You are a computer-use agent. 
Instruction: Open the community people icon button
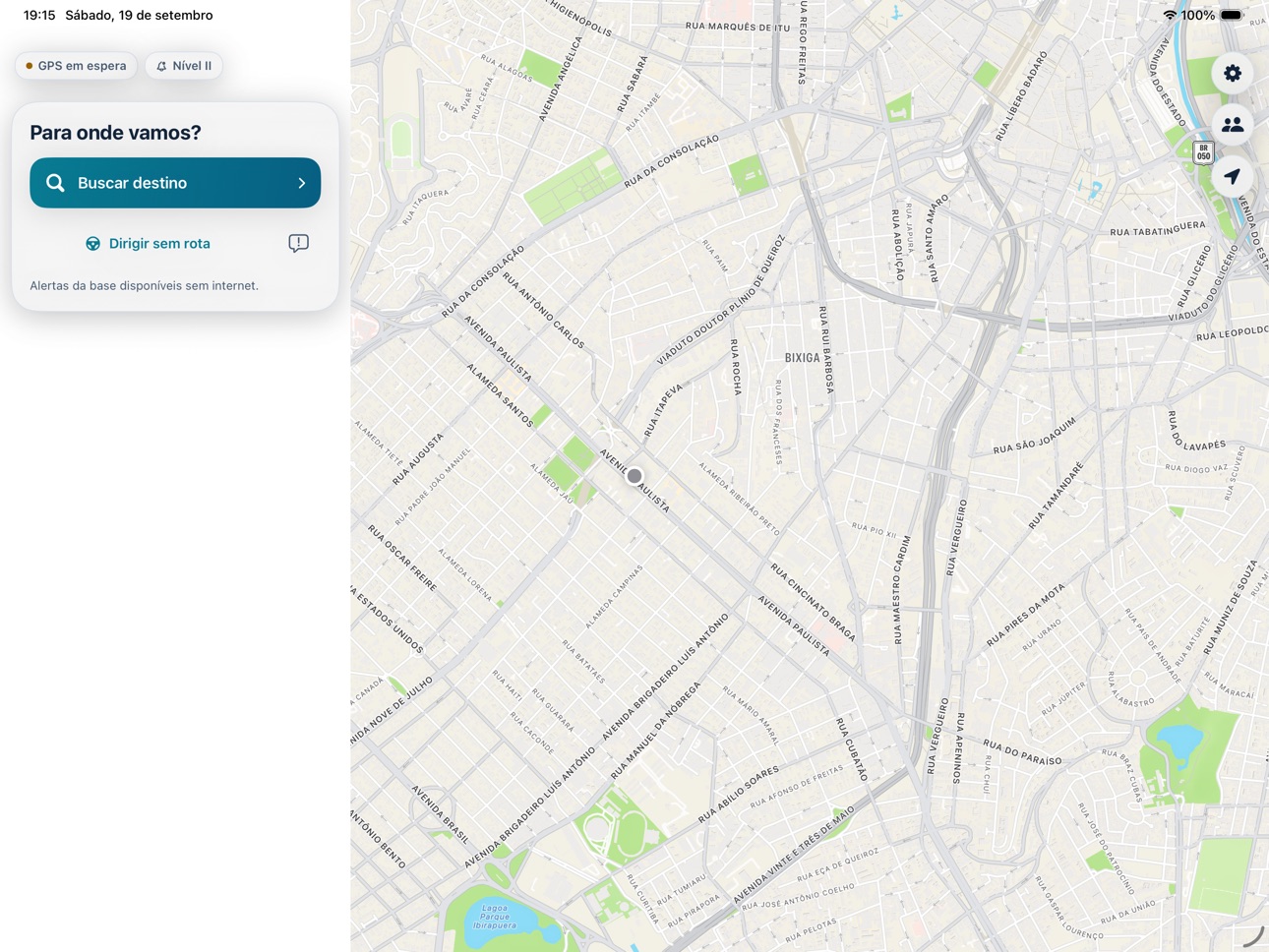coord(1232,125)
